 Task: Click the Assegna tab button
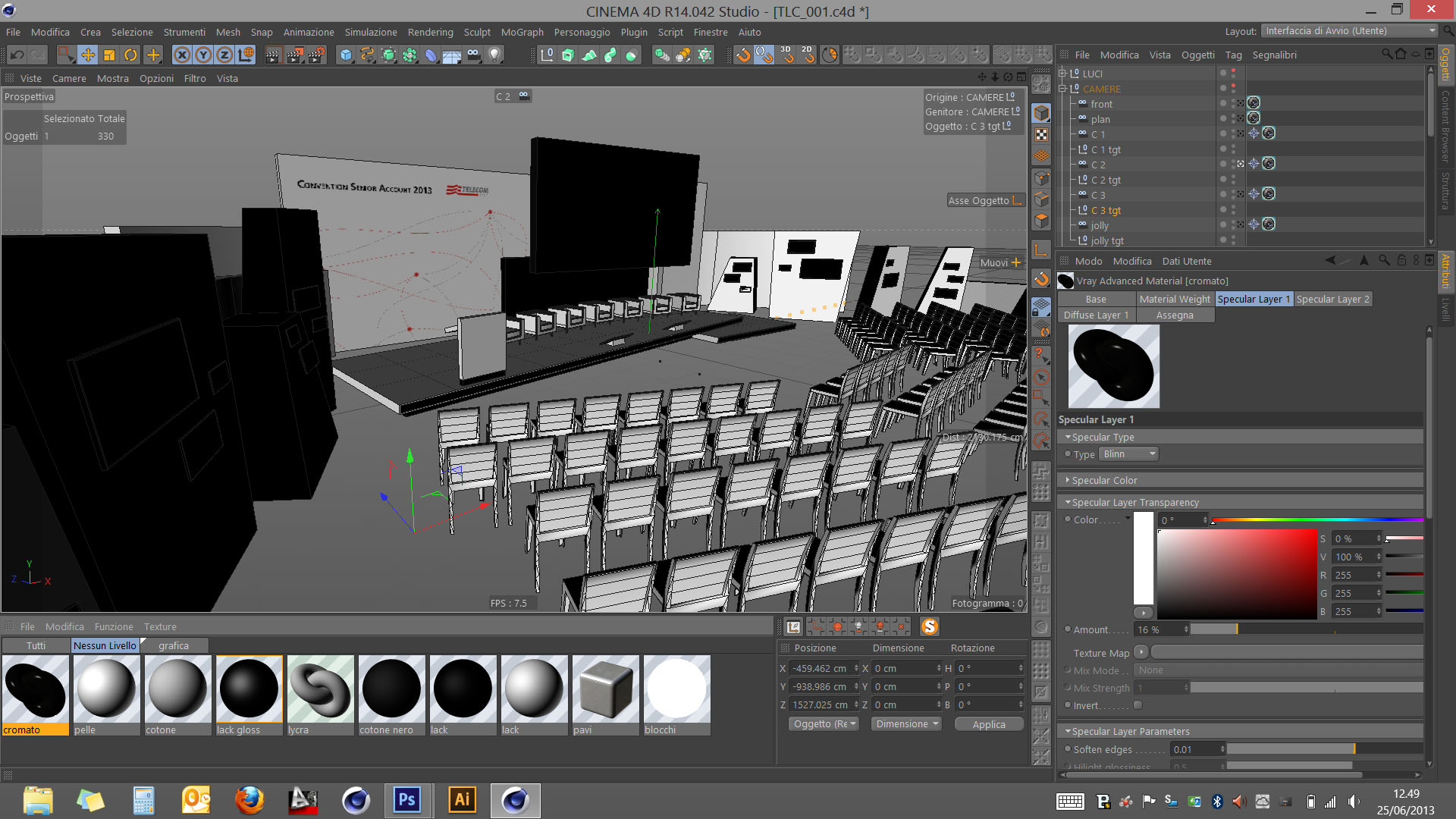[x=1175, y=315]
